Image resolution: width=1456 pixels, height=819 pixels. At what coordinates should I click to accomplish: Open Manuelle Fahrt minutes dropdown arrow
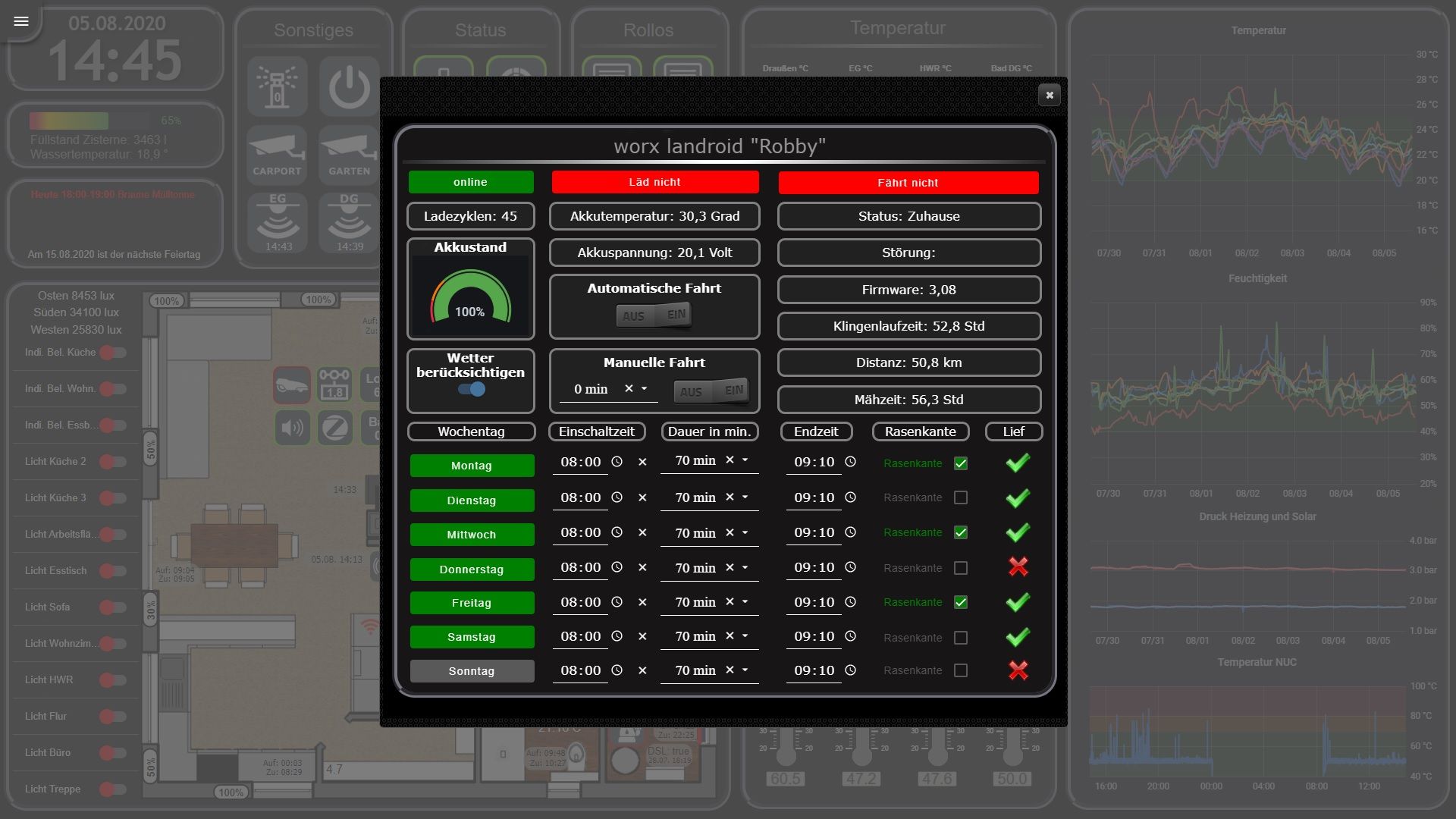(645, 388)
